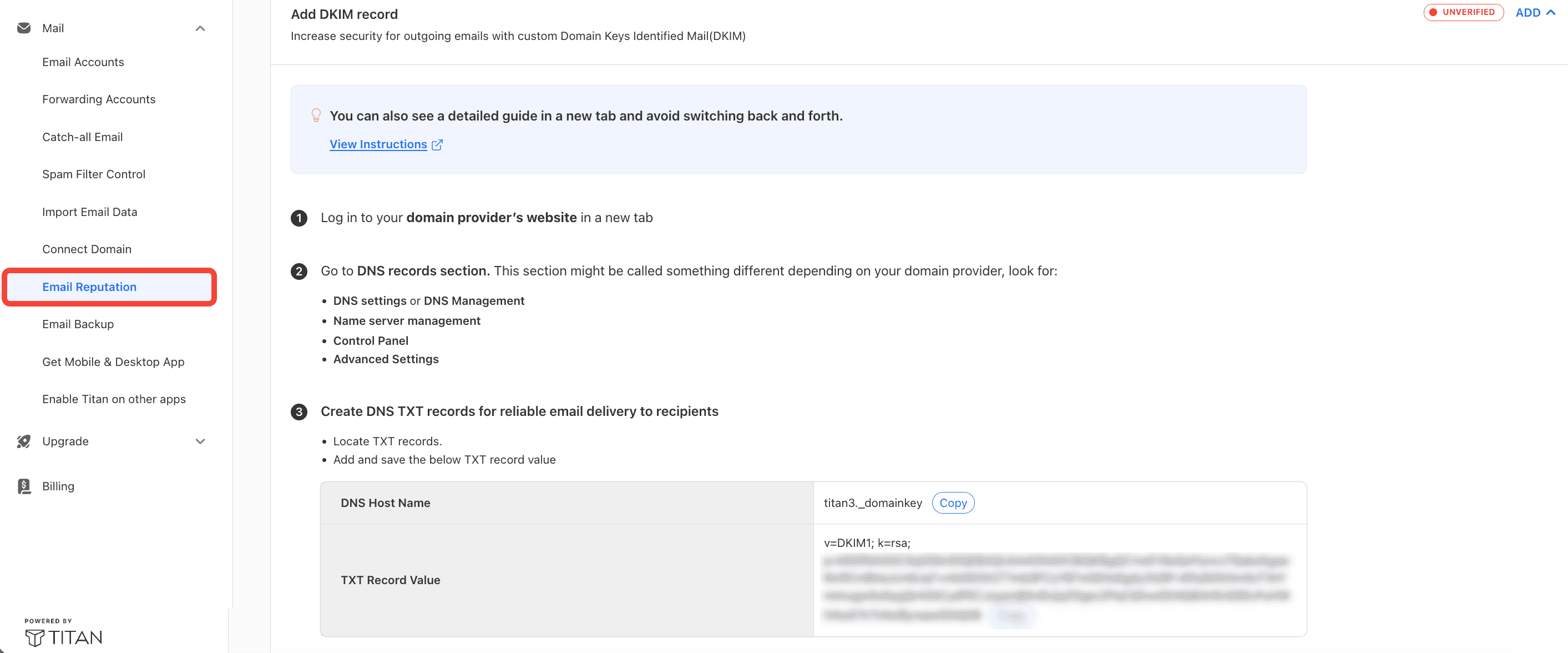Screen dimensions: 1568x653
Task: Collapse the Mail section chevron
Action: (200, 28)
